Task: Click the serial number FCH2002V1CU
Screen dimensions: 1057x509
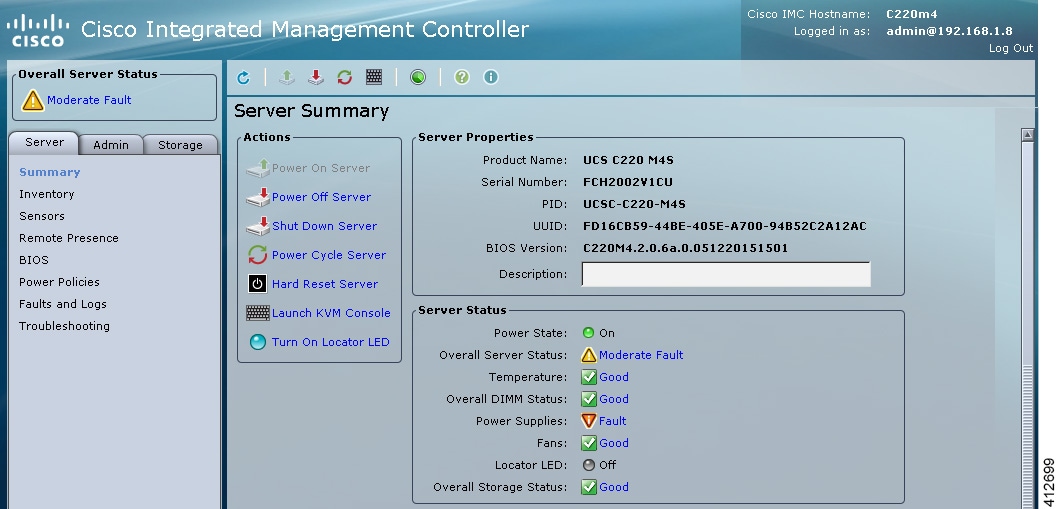Action: click(x=628, y=182)
